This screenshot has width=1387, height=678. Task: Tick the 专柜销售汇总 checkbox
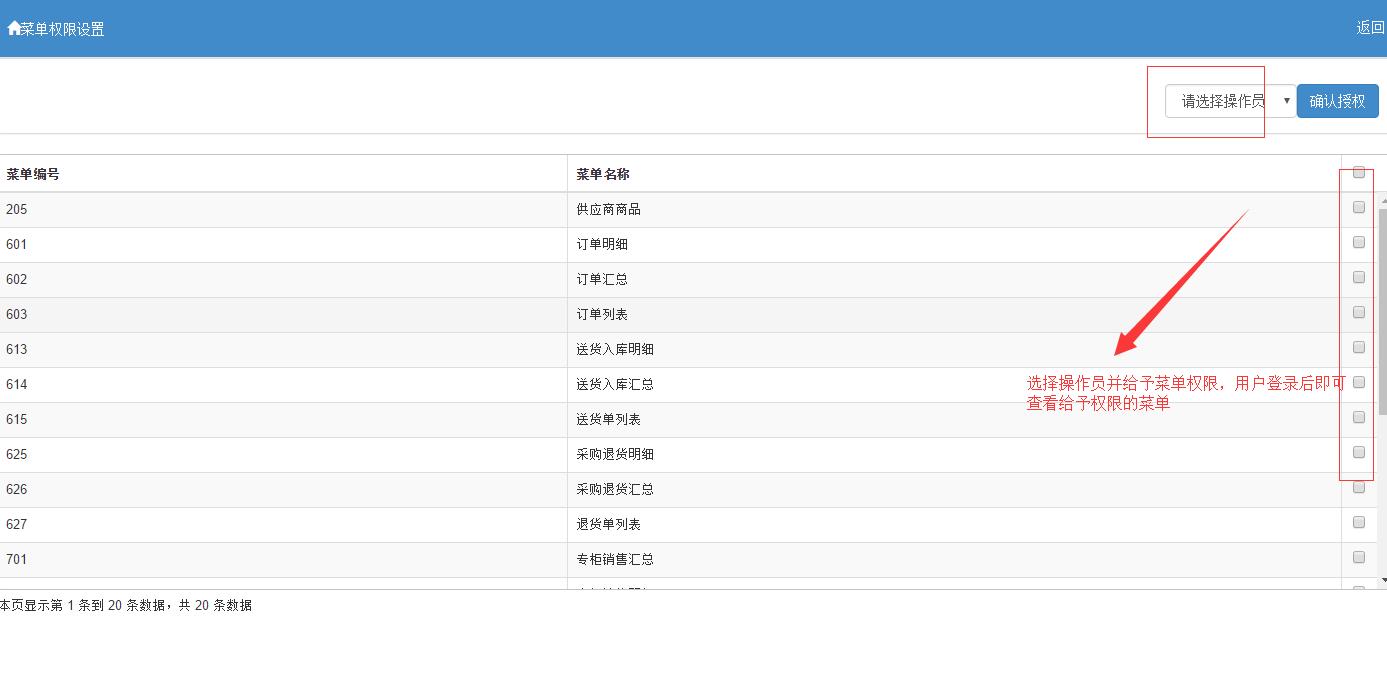point(1359,558)
